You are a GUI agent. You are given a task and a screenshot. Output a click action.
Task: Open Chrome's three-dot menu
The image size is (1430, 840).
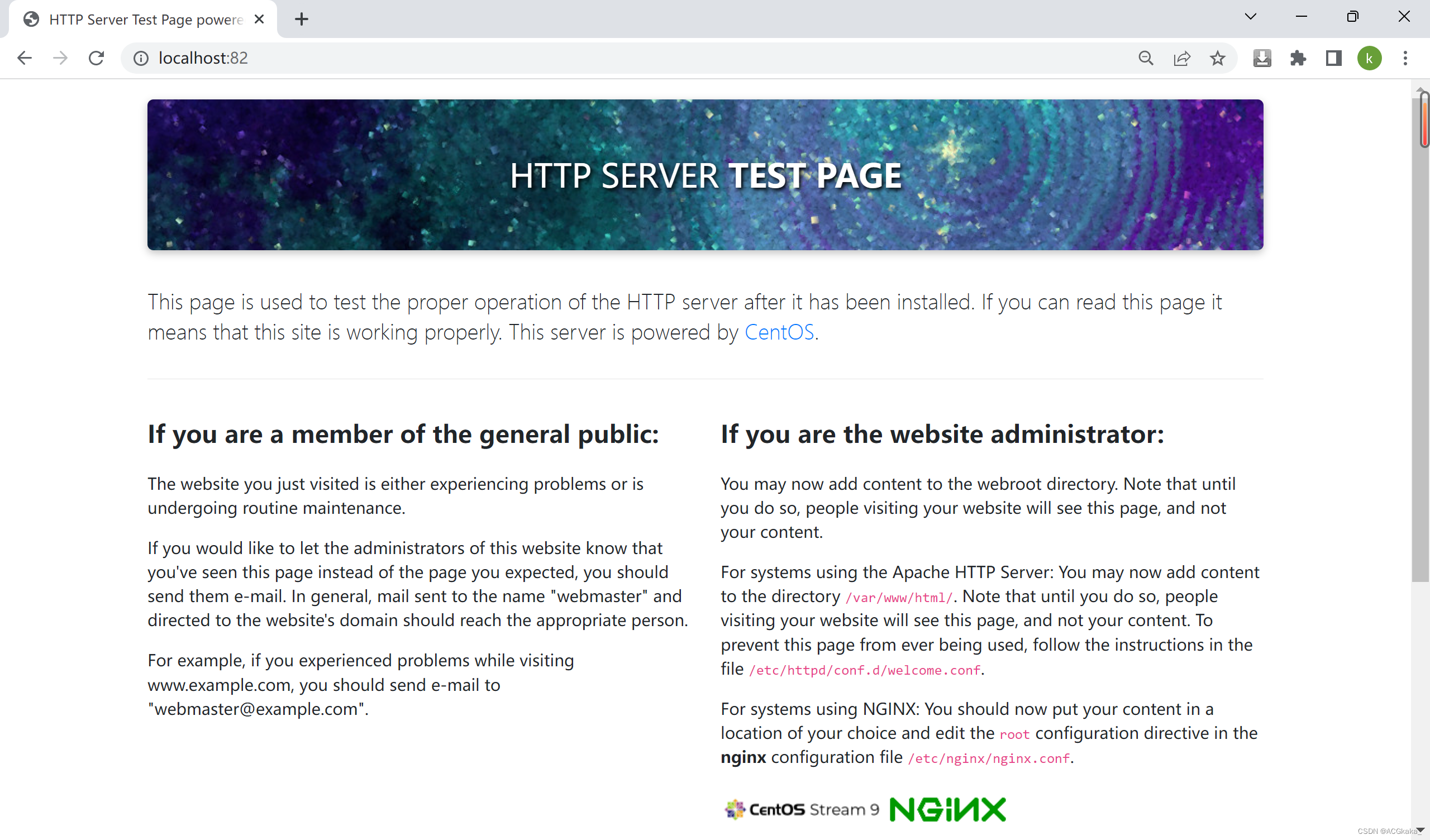(1405, 58)
